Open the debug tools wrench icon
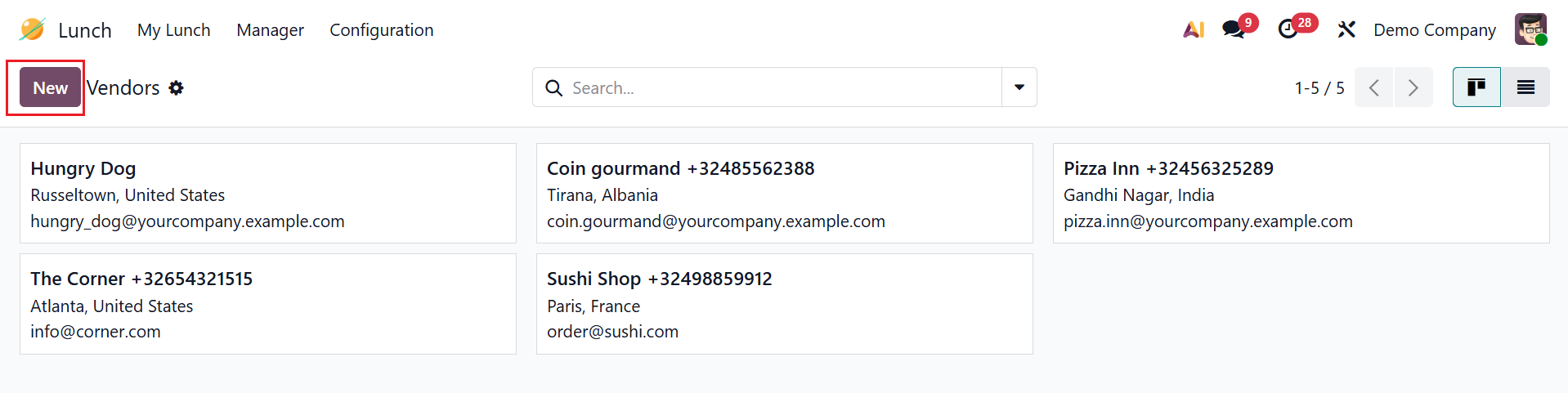1568x393 pixels. point(1346,29)
